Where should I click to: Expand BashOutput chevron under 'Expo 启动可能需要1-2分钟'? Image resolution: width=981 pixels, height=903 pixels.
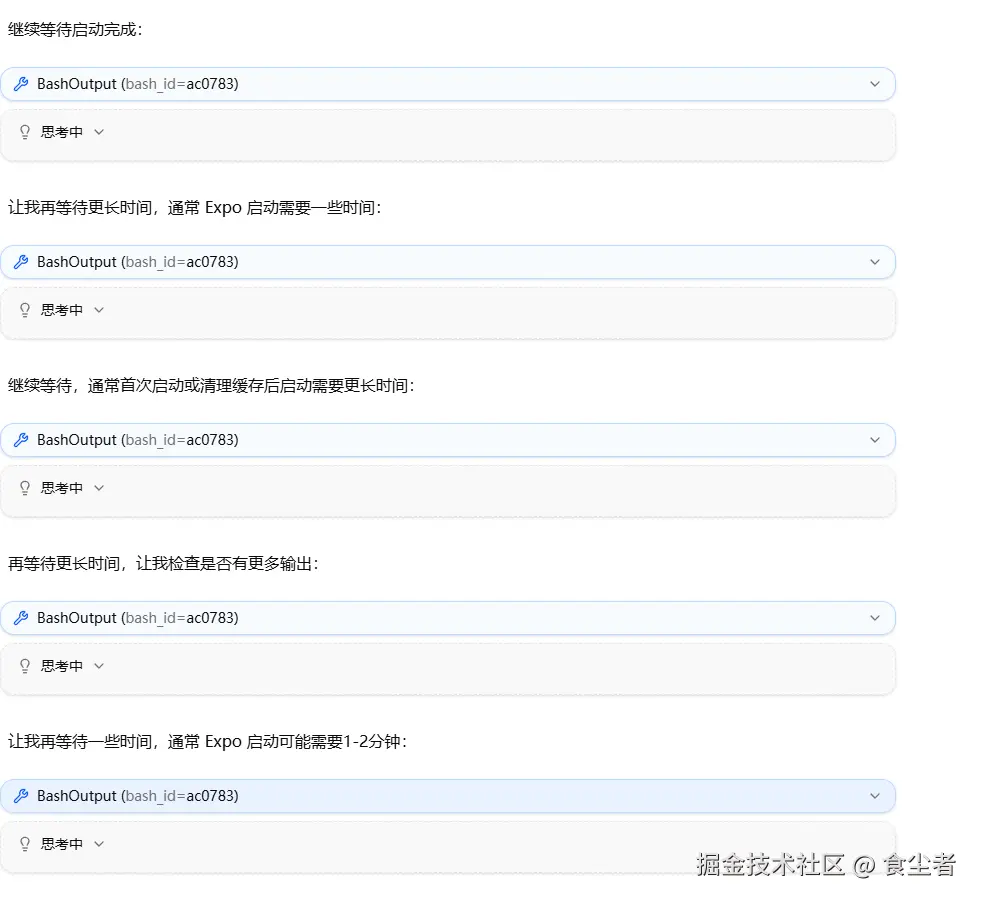coord(875,796)
